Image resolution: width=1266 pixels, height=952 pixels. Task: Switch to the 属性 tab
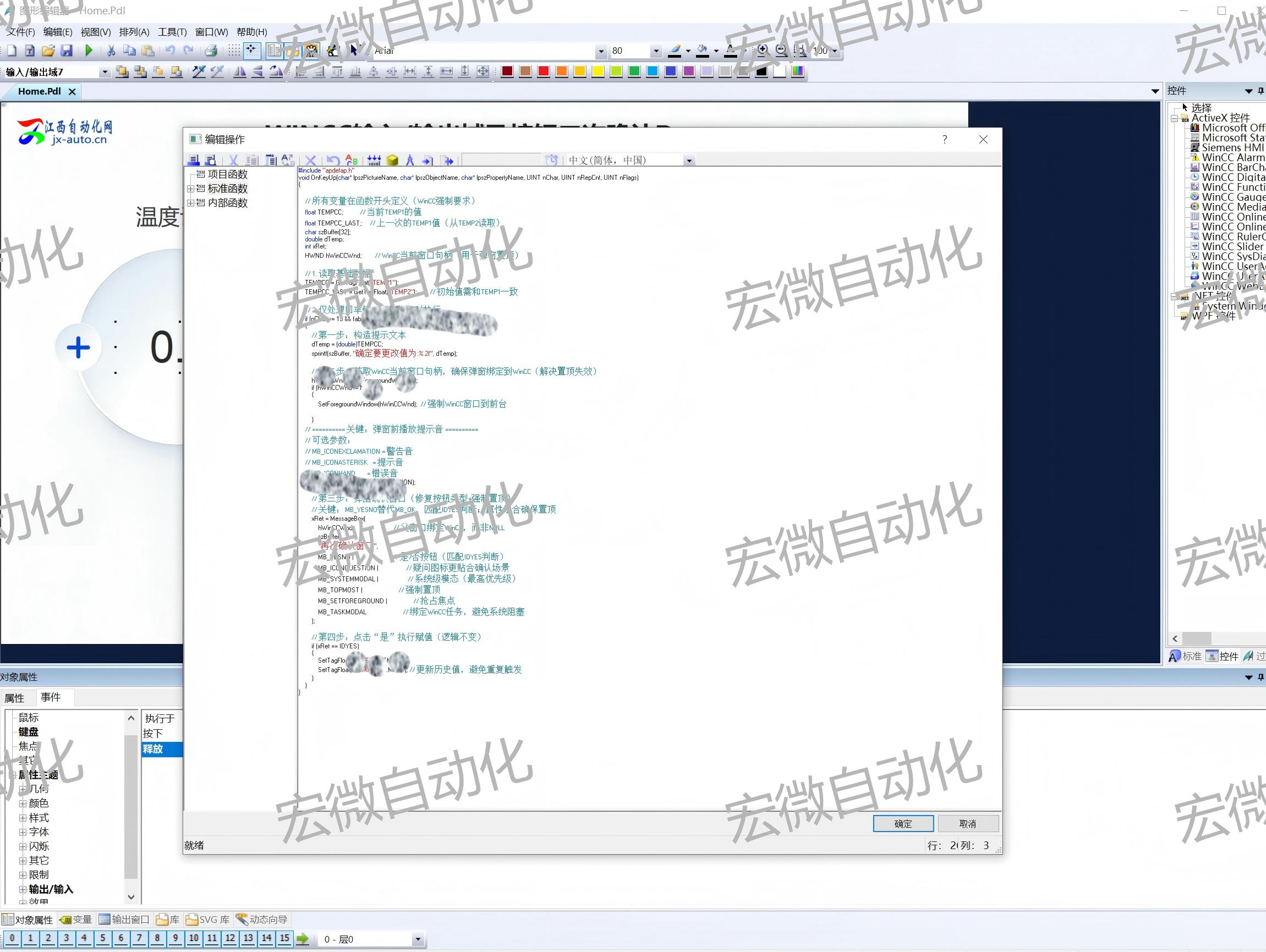pos(15,698)
